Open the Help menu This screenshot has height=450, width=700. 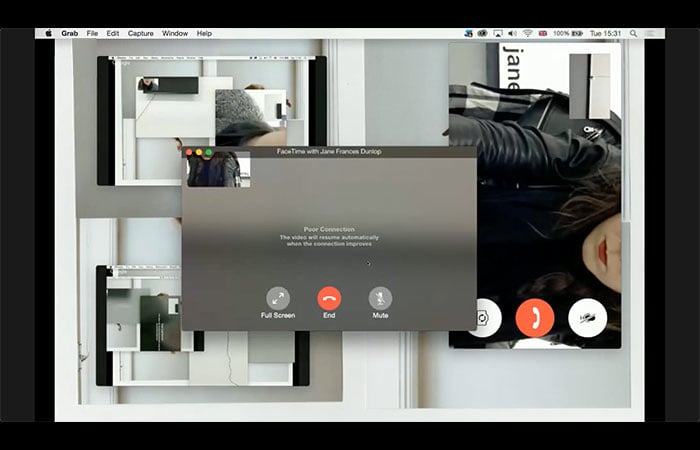click(x=204, y=33)
